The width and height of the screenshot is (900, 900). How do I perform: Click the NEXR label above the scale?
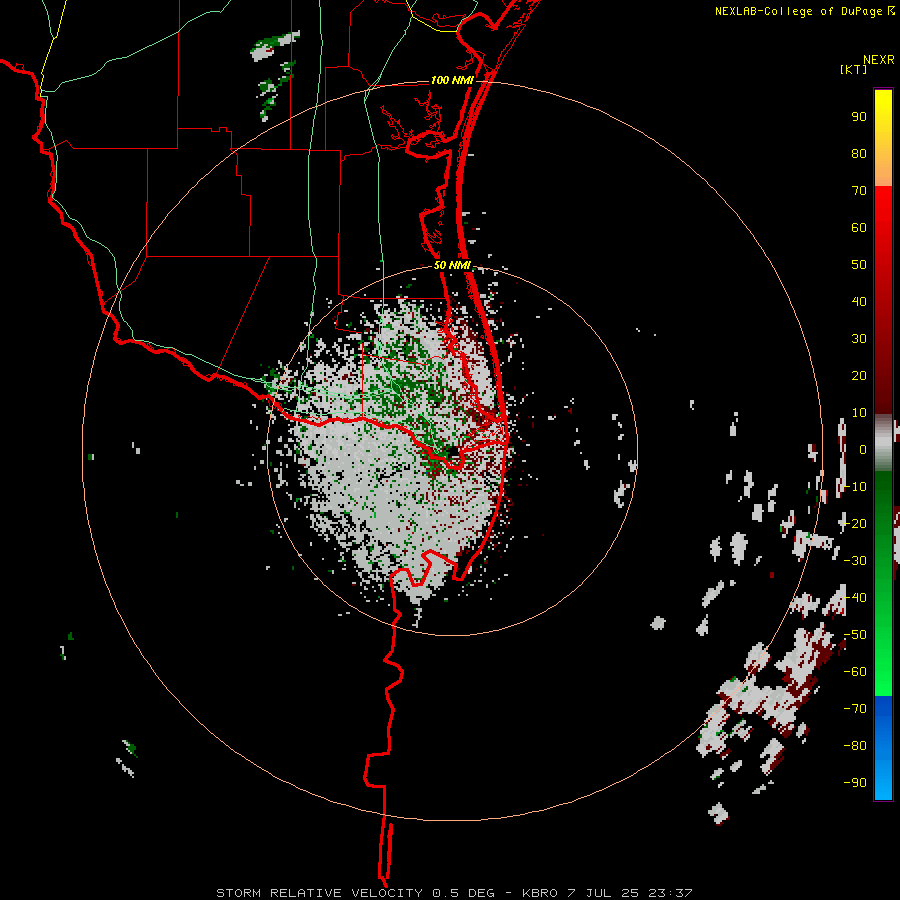coord(879,60)
